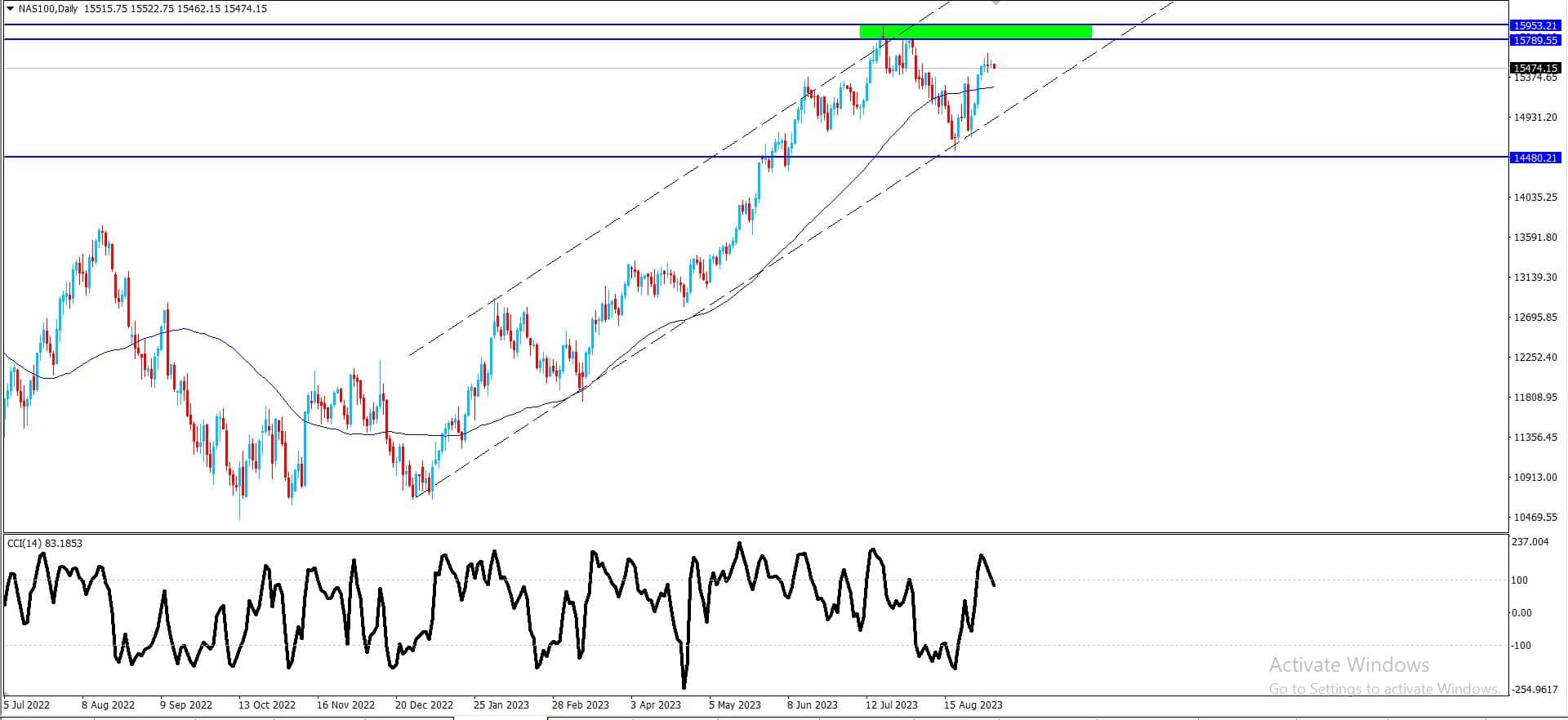
Task: Click the 0.00 level on CCI scale
Action: tap(1522, 613)
